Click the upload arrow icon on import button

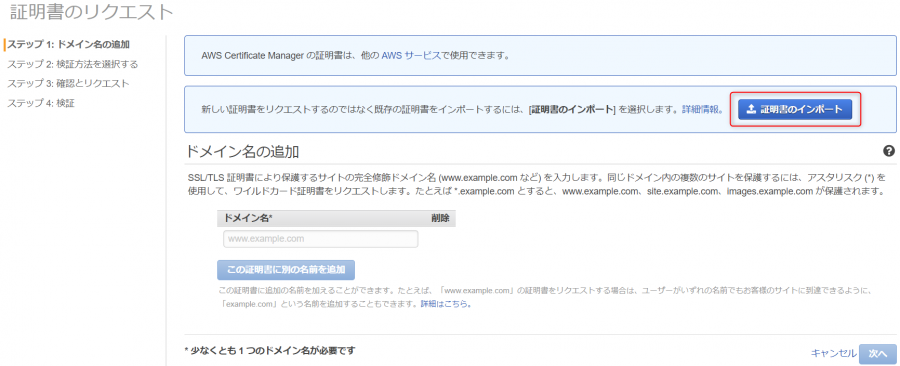click(751, 110)
